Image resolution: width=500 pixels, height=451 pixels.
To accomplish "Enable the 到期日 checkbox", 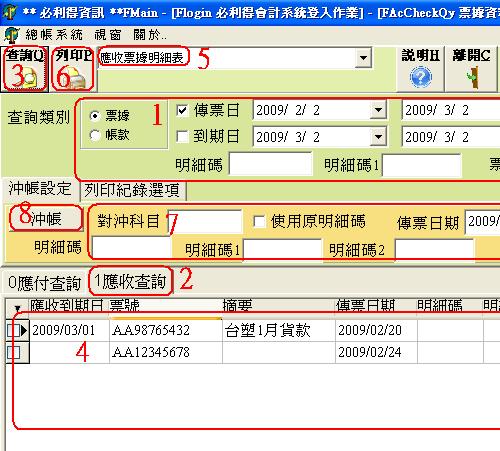I will [182, 136].
